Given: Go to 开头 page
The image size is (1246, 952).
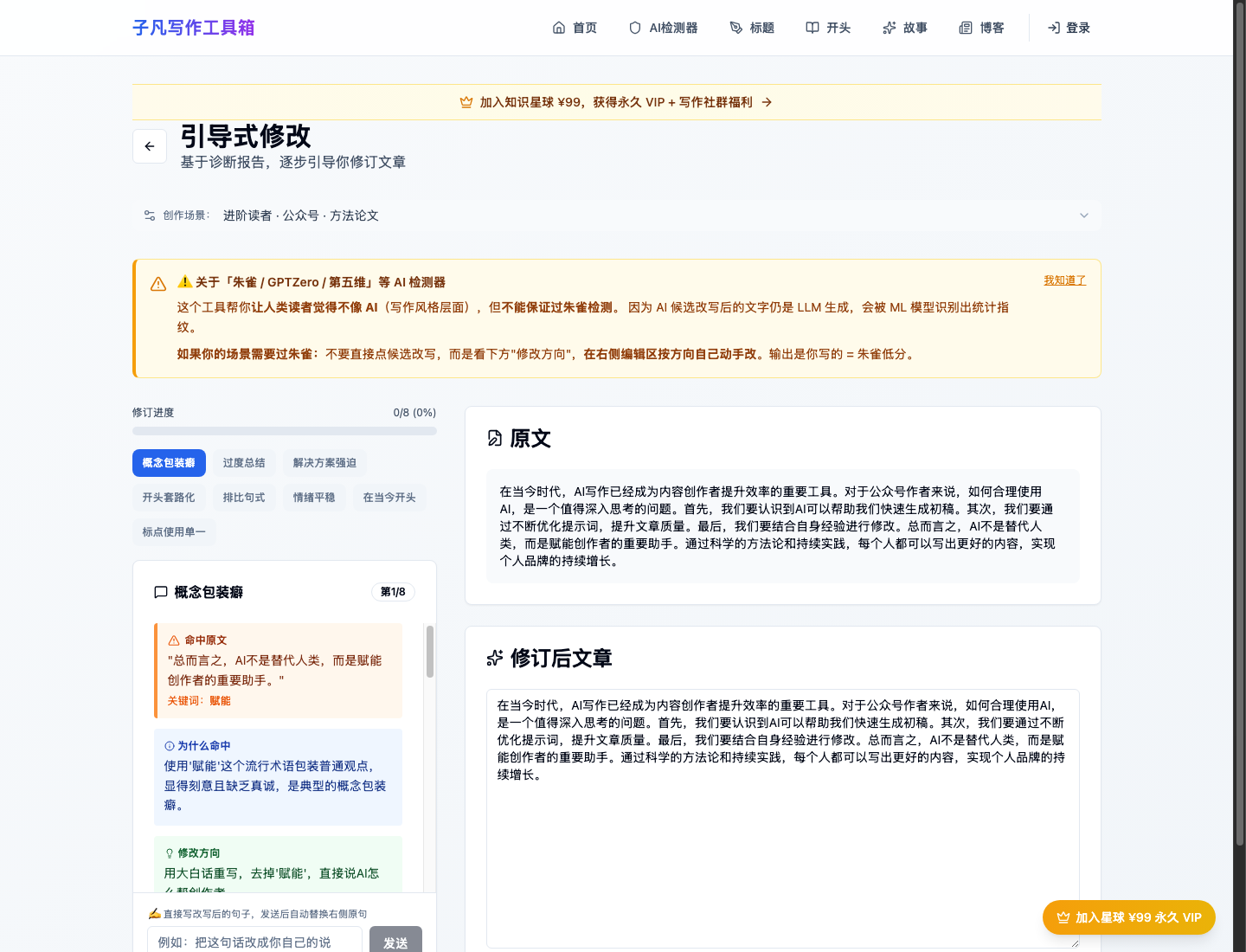Looking at the screenshot, I should click(x=828, y=28).
